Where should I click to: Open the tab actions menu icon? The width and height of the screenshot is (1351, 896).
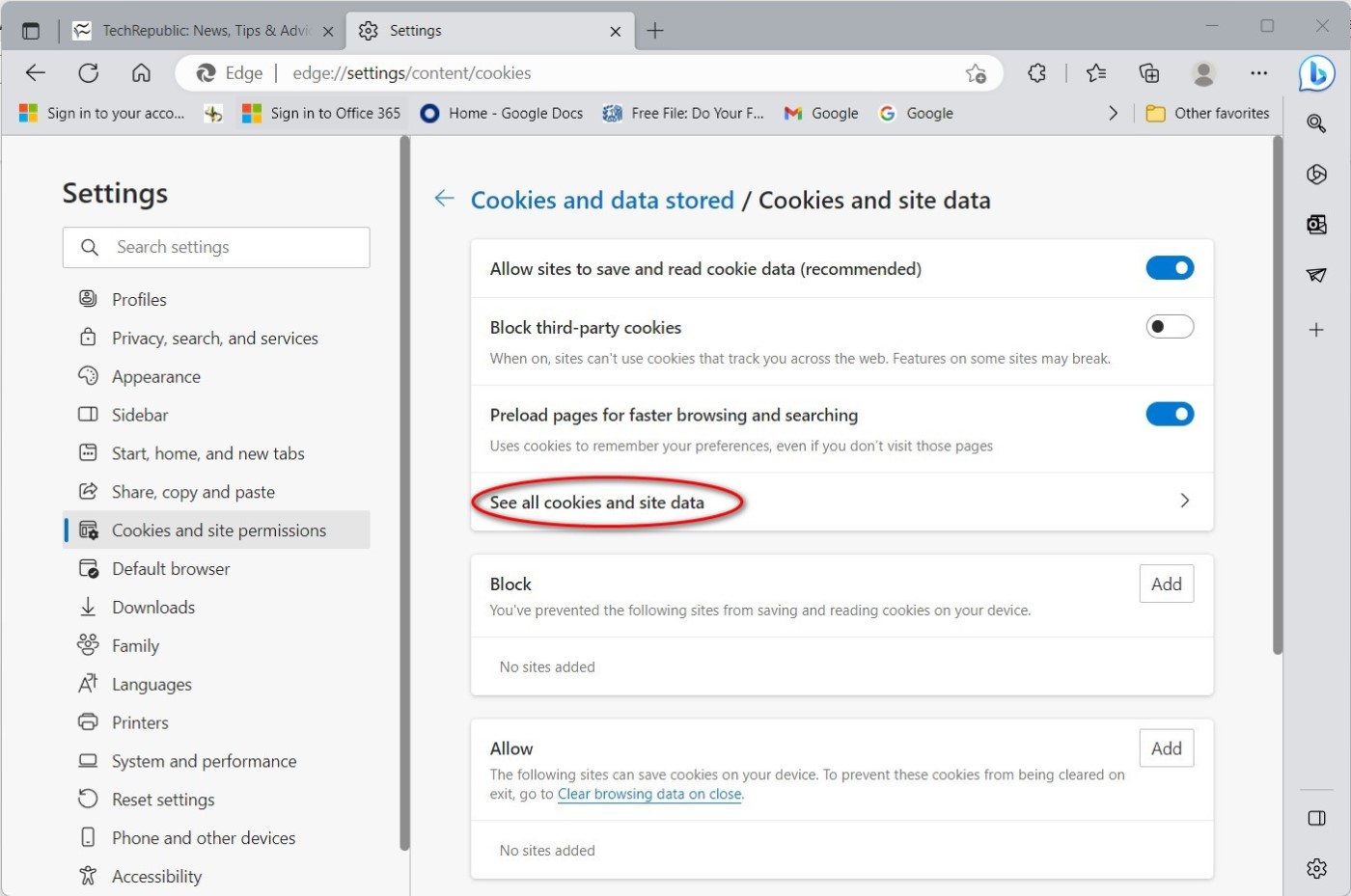tap(31, 31)
